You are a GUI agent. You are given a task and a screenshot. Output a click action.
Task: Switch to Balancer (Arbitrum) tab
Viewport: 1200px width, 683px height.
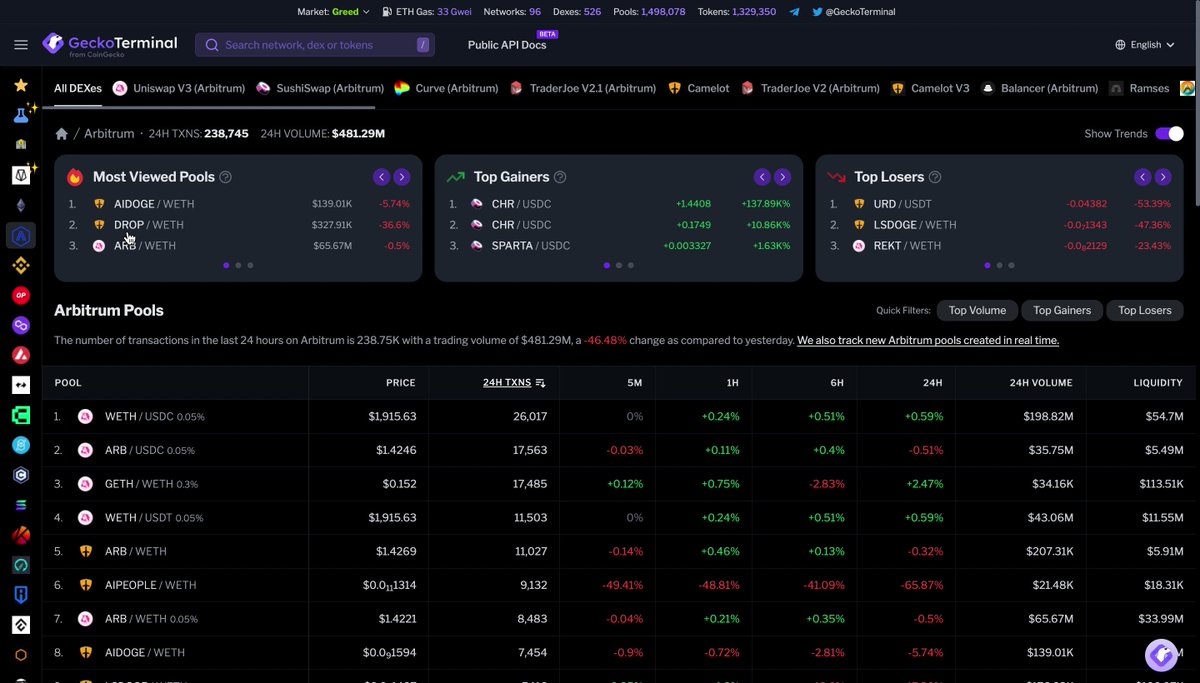(1039, 88)
